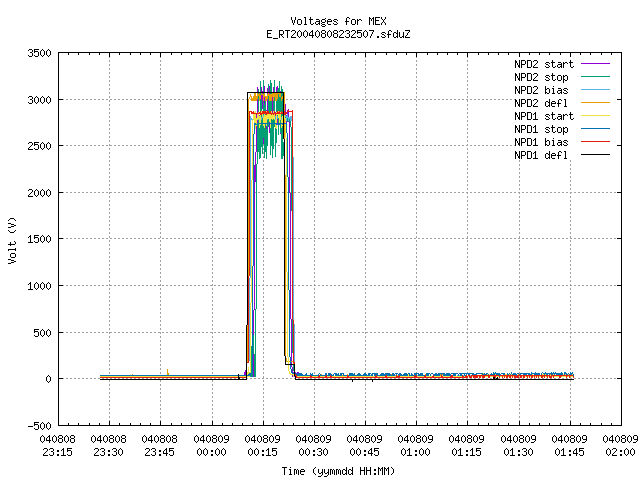Image resolution: width=640 pixels, height=480 pixels.
Task: Click the small orange spike near 23:47
Action: pos(168,372)
